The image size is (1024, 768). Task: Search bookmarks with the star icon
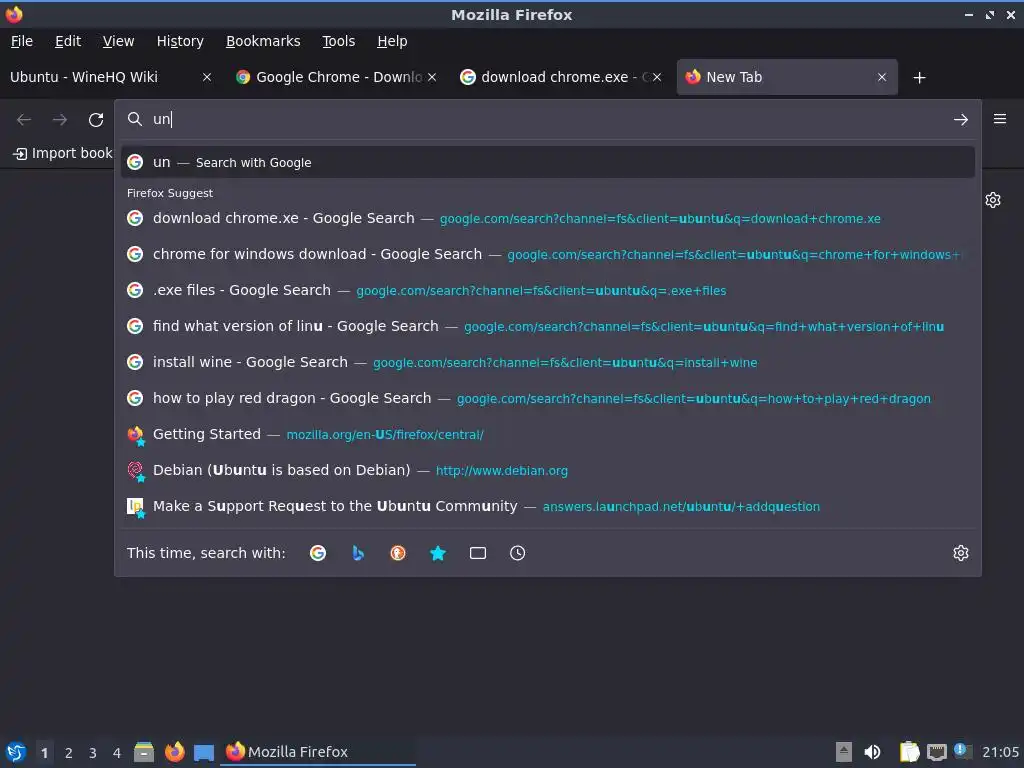[x=438, y=553]
